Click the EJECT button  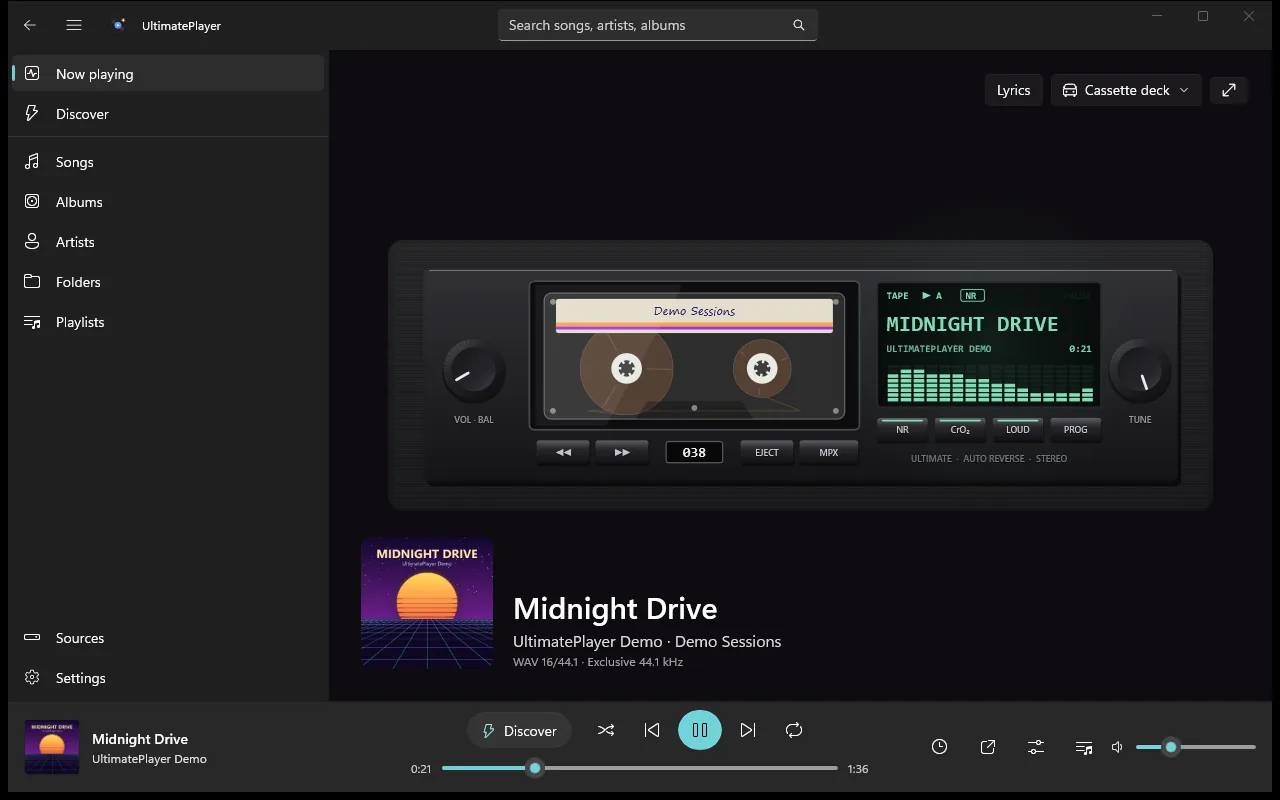pos(767,452)
